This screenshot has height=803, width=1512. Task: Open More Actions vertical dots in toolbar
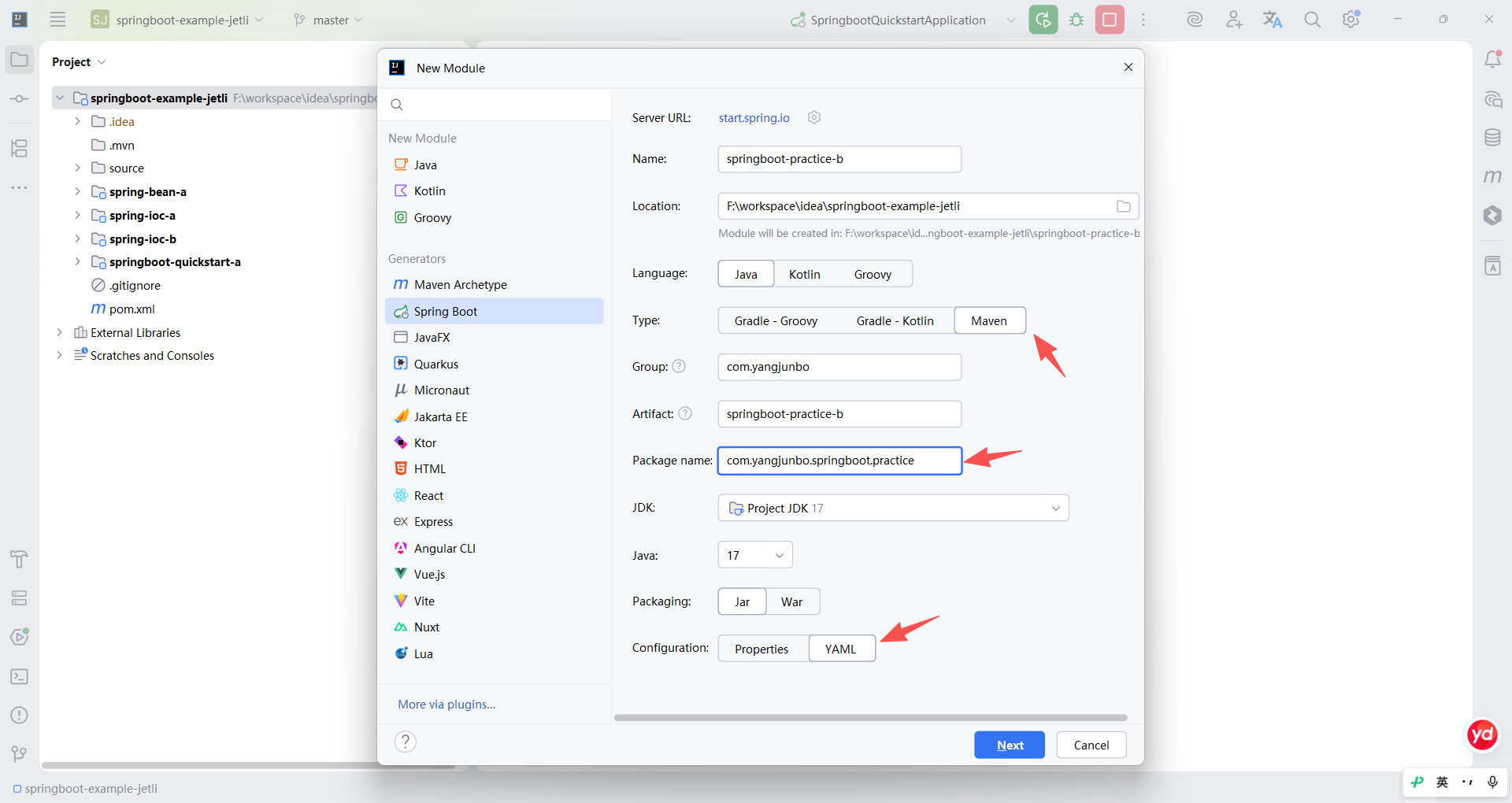(1143, 20)
